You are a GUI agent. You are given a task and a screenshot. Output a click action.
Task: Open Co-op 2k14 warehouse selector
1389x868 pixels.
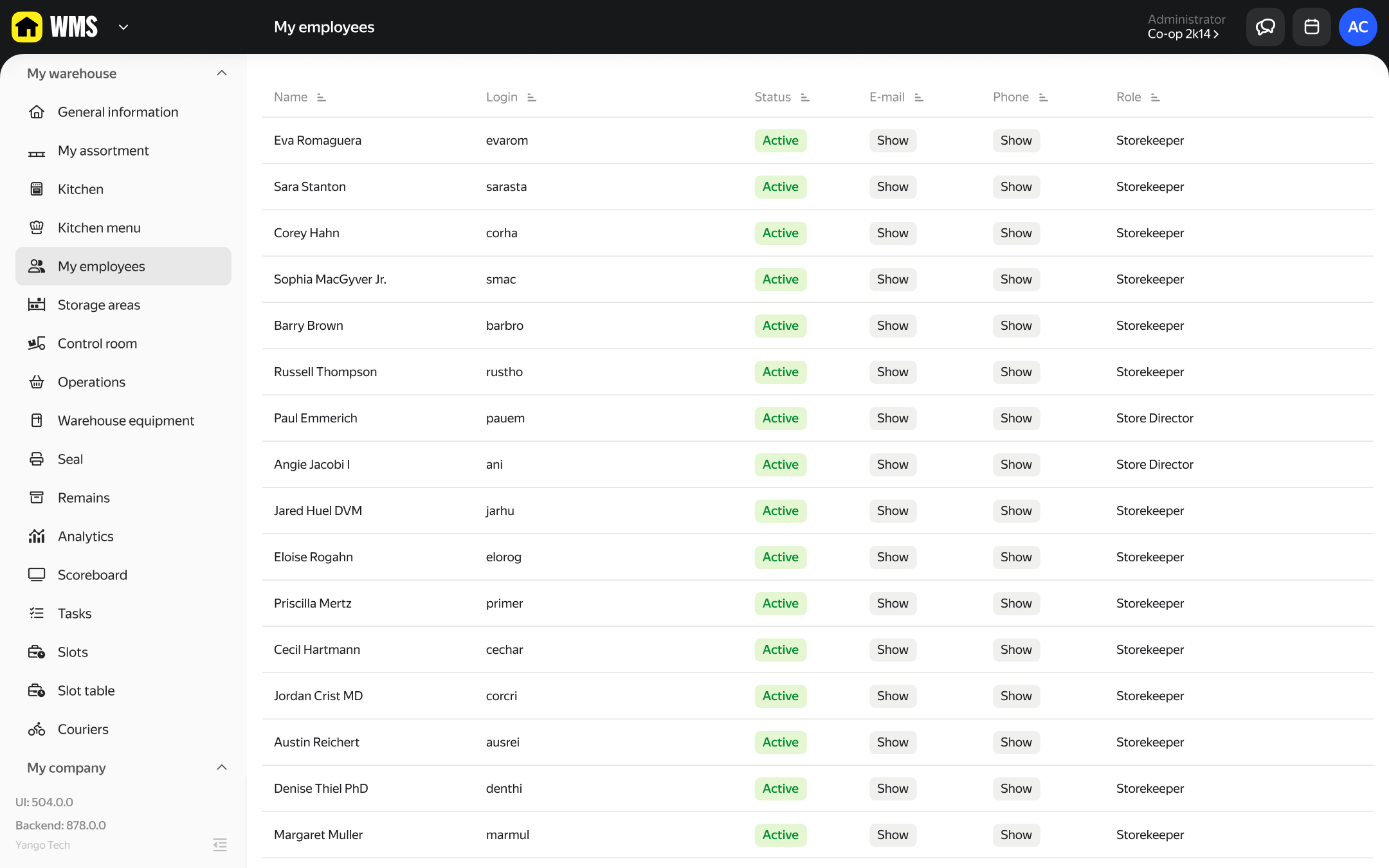point(1183,34)
